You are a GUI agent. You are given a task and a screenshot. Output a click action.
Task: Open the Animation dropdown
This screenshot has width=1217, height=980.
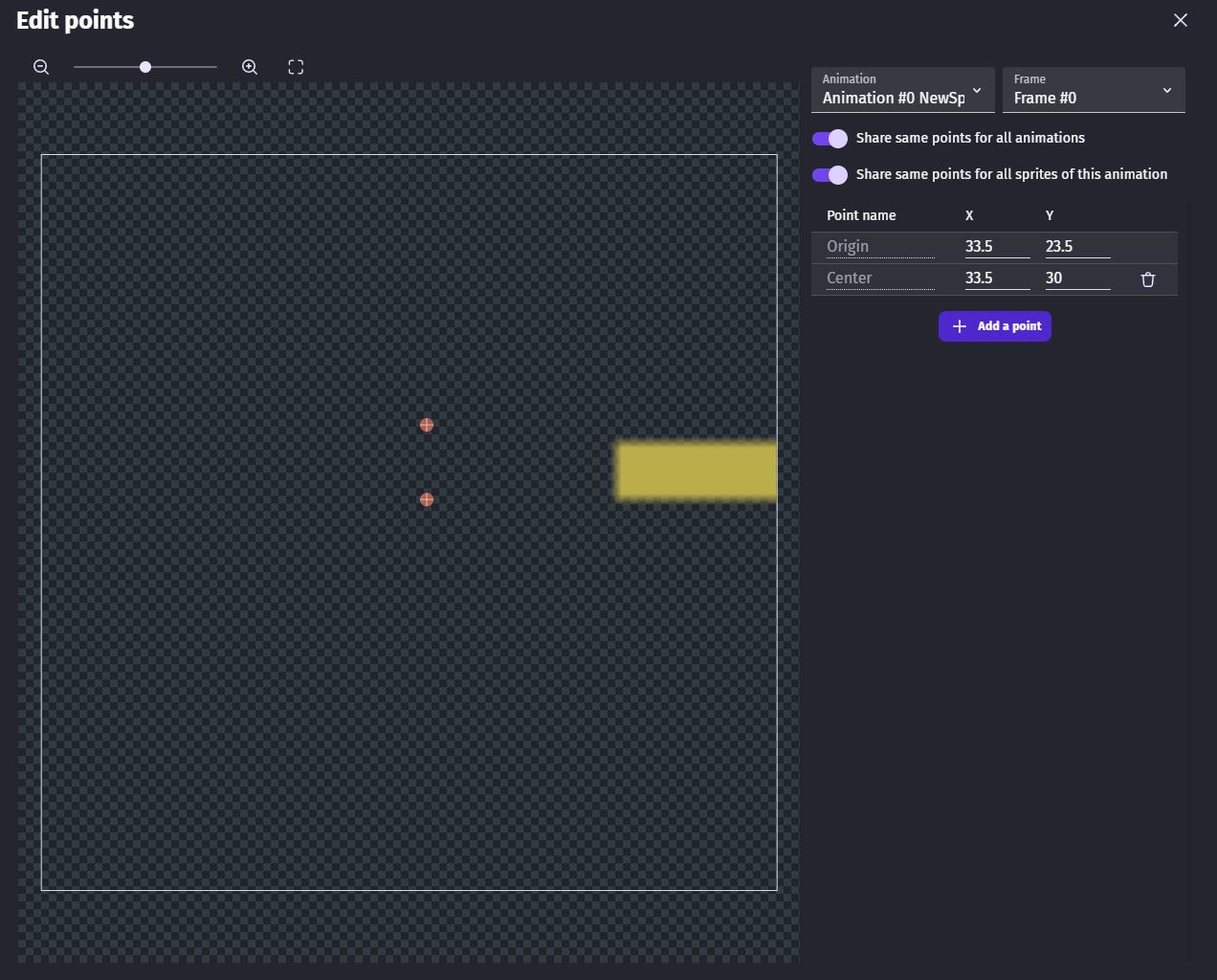(903, 90)
